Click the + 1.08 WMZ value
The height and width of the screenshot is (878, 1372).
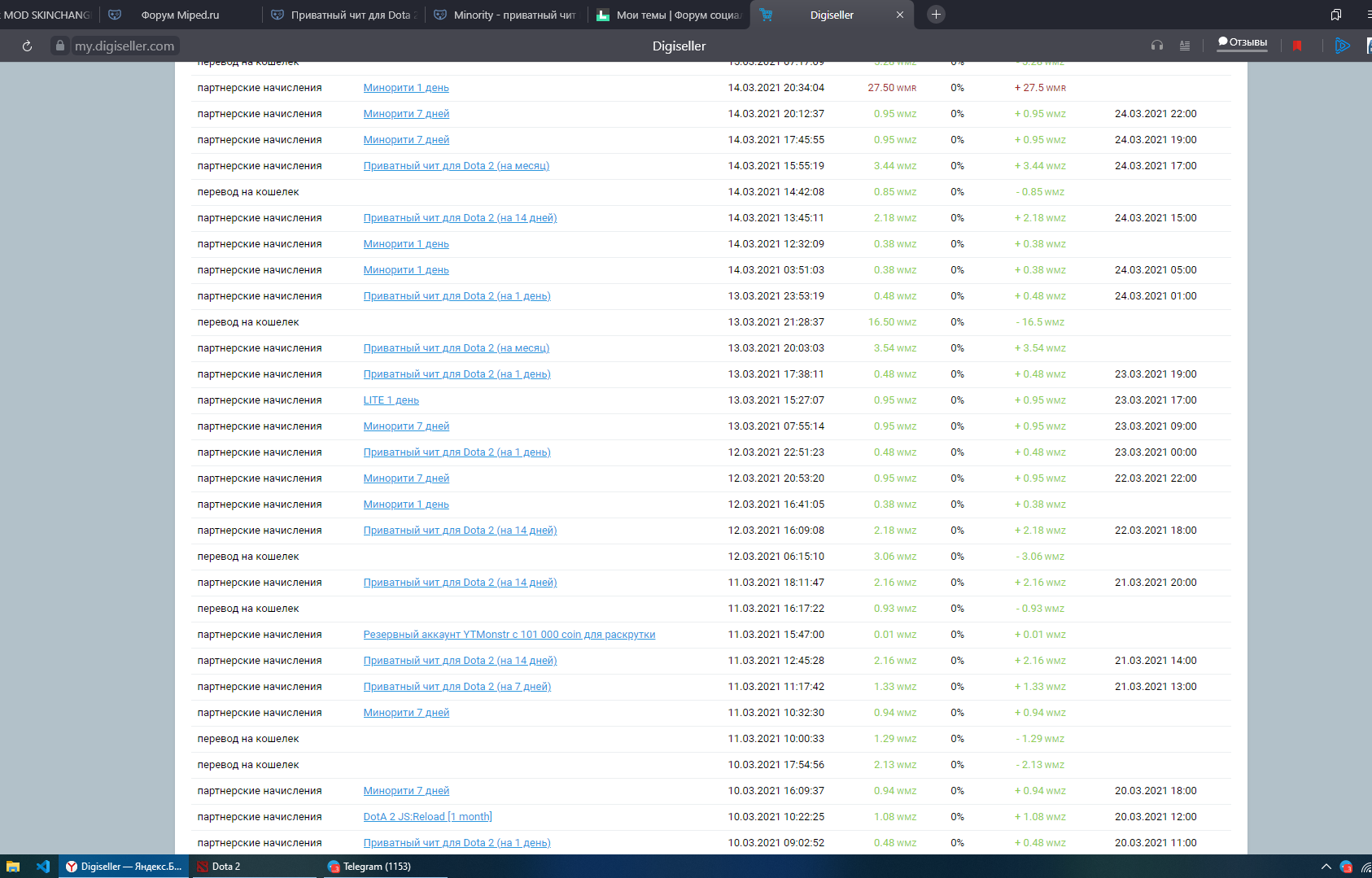point(1040,817)
